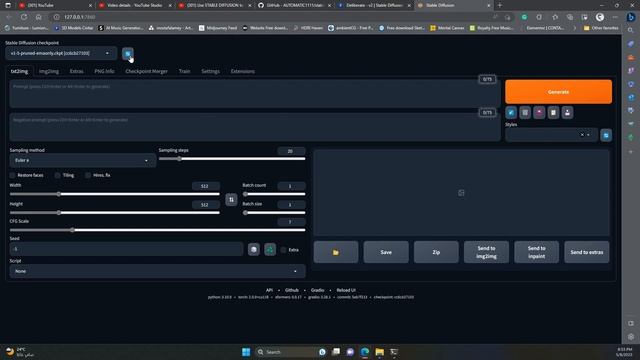Click the orange Generate button
Screen dimensions: 640x360
[558, 92]
